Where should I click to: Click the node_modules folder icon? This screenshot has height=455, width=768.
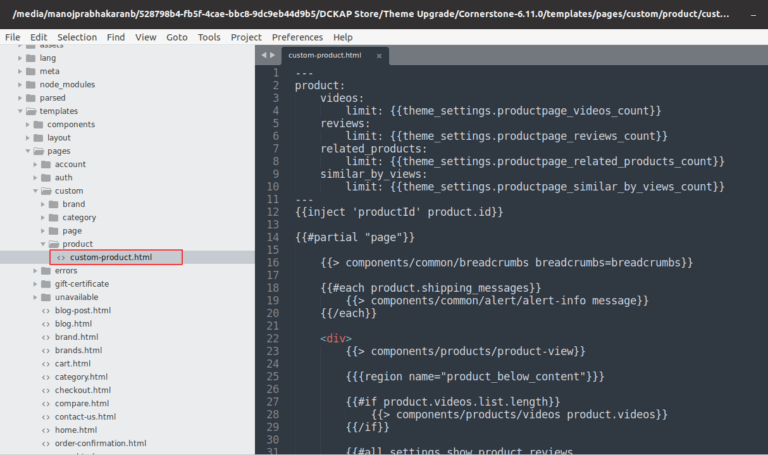tap(31, 84)
